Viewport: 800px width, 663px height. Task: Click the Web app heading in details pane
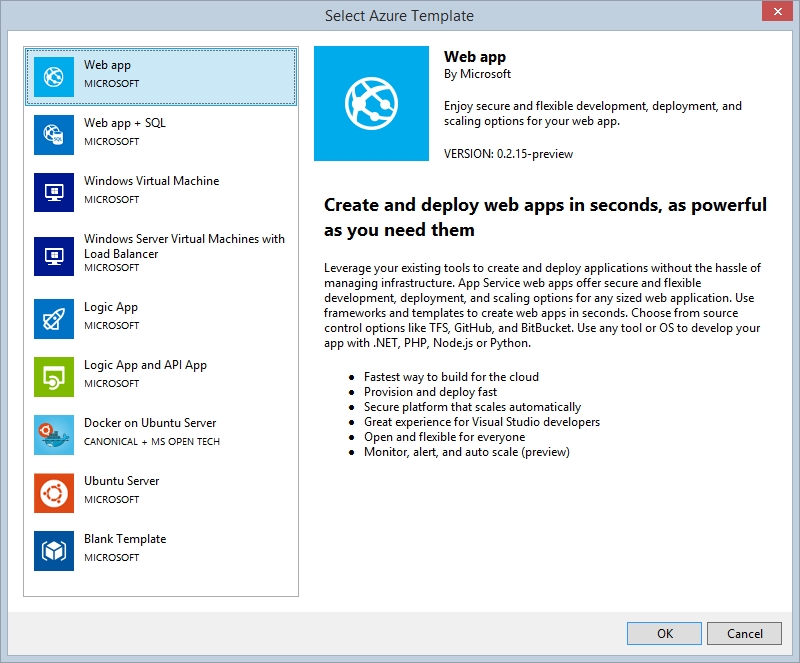pyautogui.click(x=474, y=57)
